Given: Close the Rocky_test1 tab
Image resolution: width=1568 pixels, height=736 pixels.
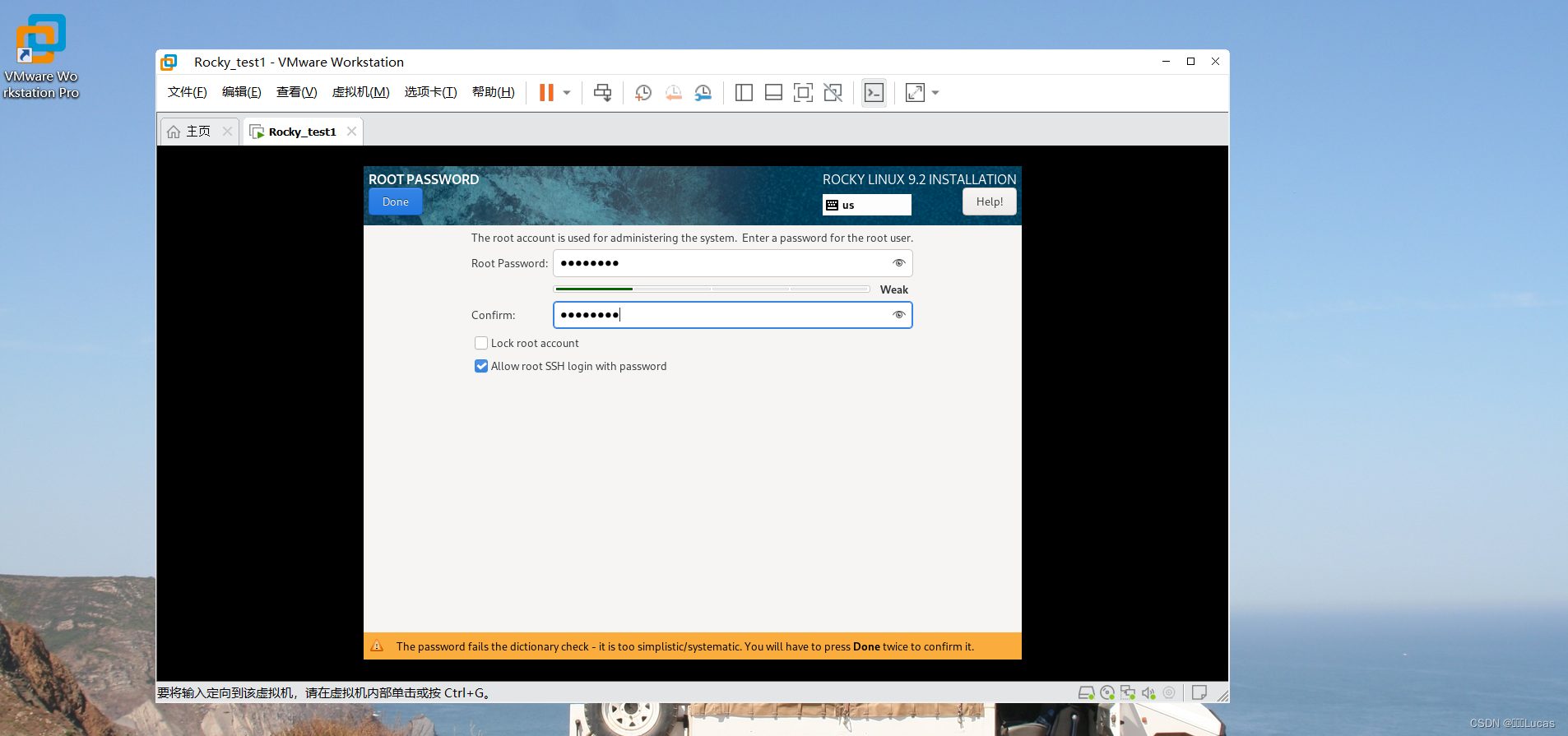Looking at the screenshot, I should click(351, 132).
